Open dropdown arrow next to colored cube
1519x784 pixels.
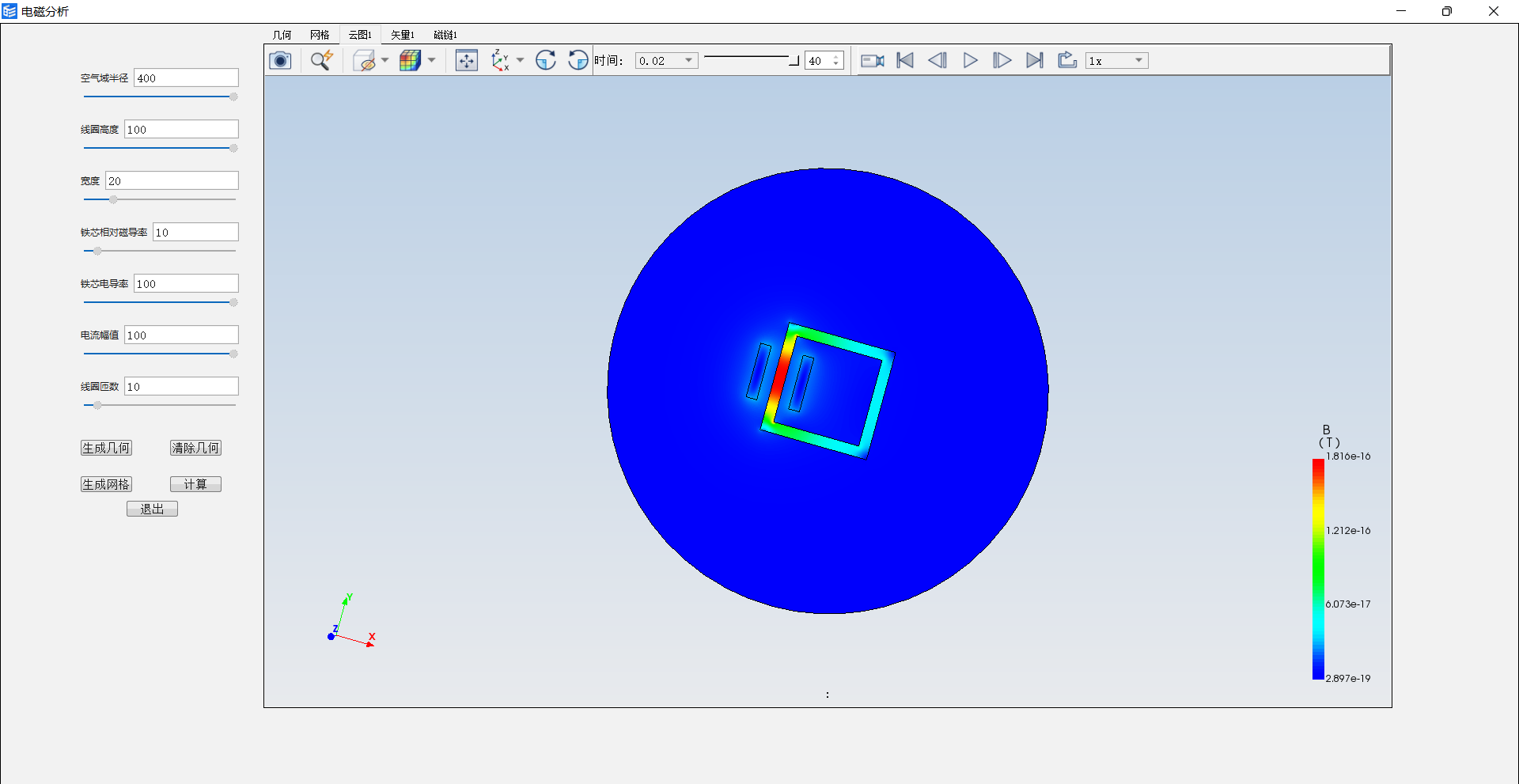coord(432,61)
